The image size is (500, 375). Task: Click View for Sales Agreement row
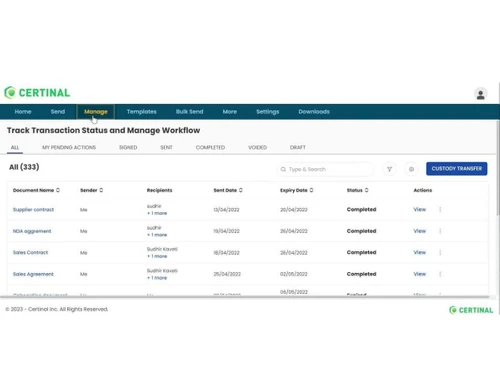tap(420, 274)
